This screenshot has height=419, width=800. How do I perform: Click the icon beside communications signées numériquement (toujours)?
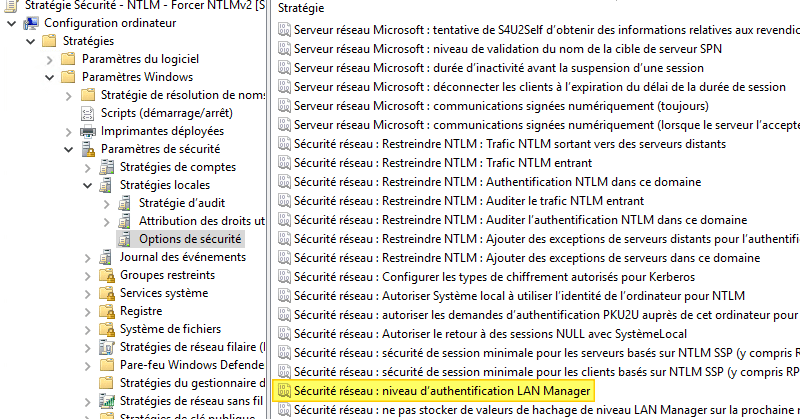284,106
